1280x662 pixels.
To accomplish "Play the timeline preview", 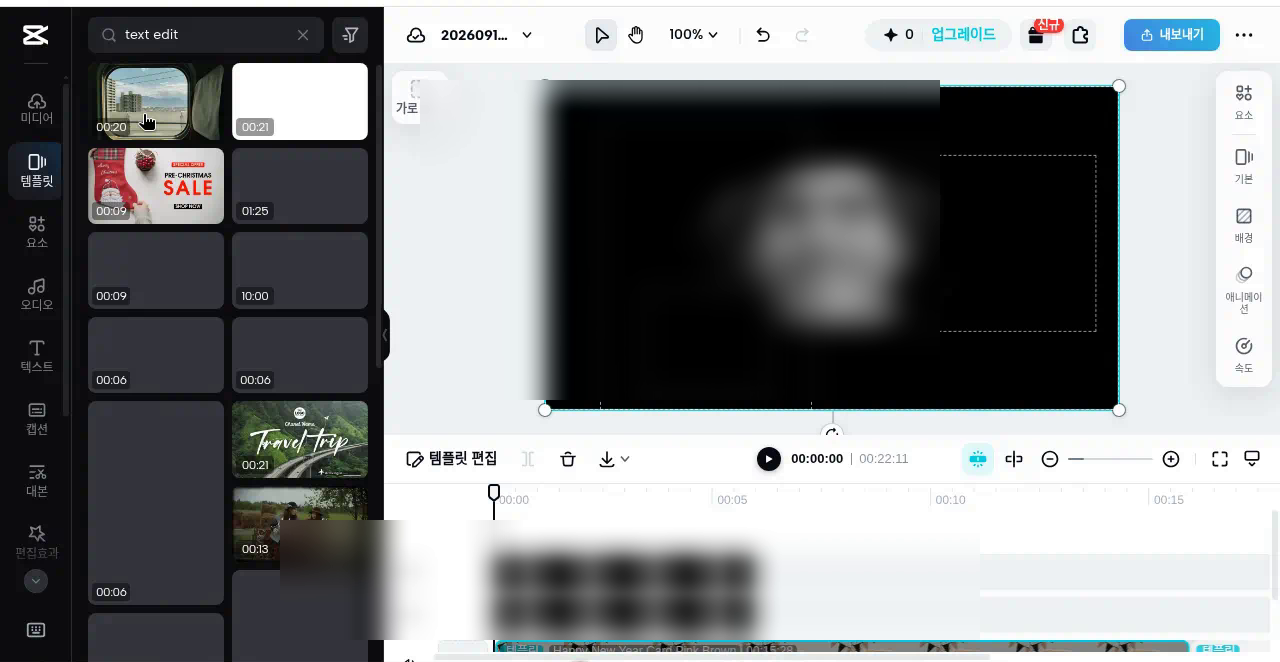I will pyautogui.click(x=768, y=459).
